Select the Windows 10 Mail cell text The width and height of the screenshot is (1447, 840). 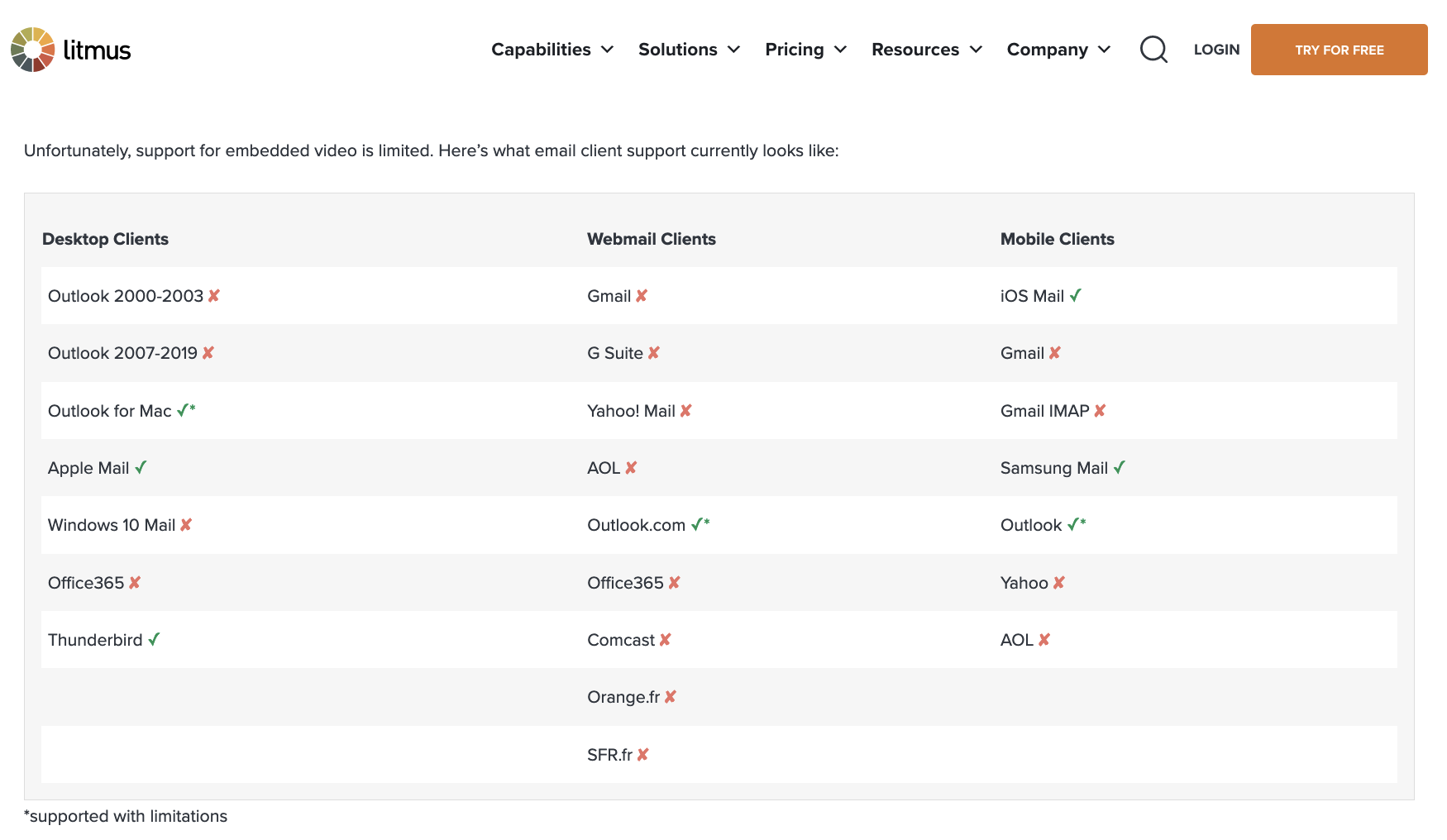tap(112, 525)
